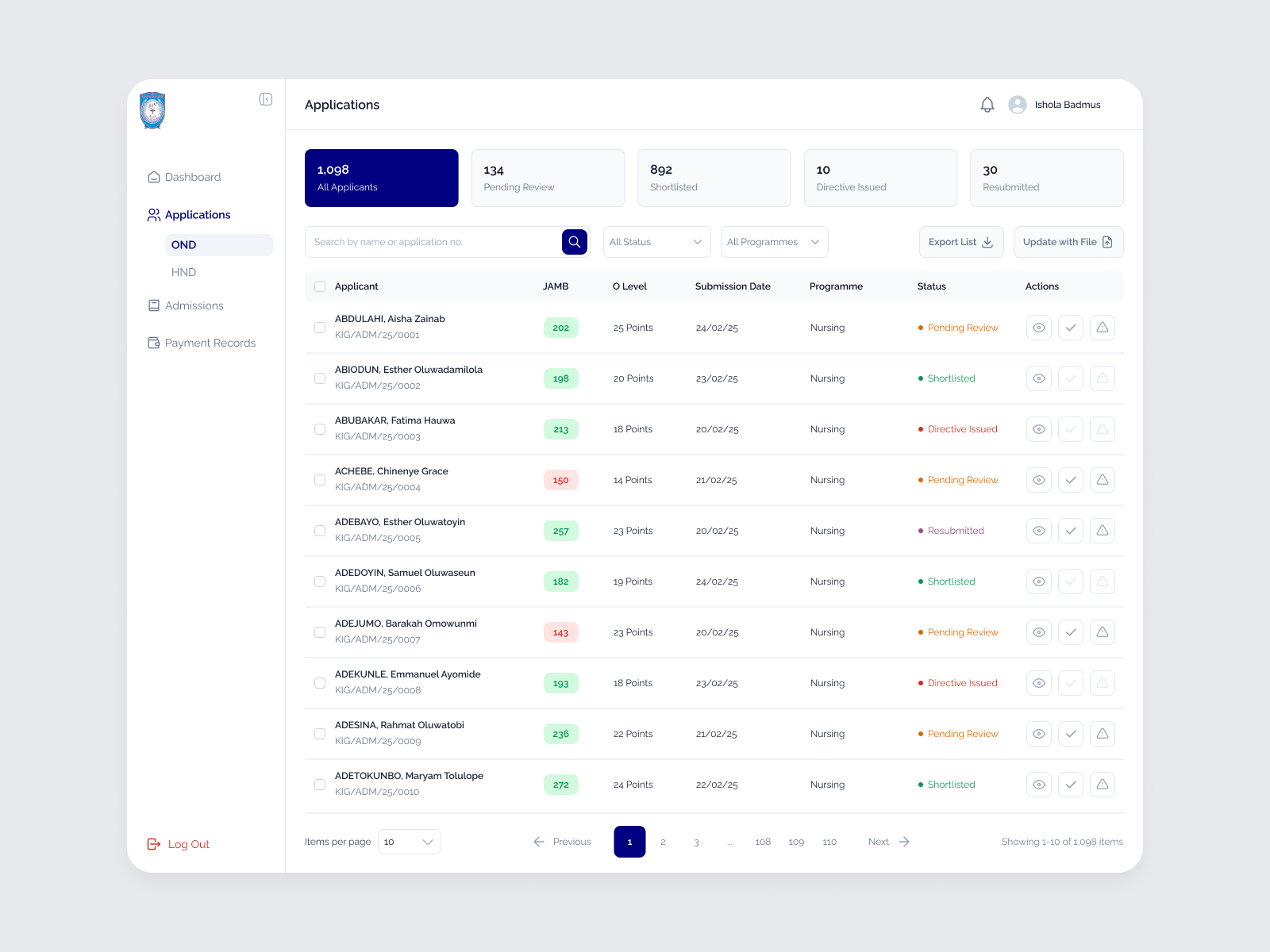Open the Items per page dropdown
Image resolution: width=1270 pixels, height=952 pixels.
409,842
